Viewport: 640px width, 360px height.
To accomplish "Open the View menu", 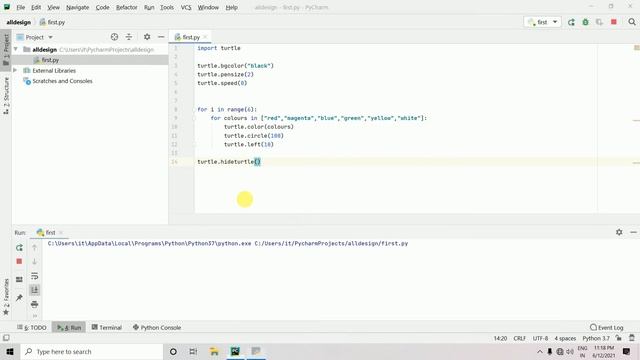I will [53, 7].
